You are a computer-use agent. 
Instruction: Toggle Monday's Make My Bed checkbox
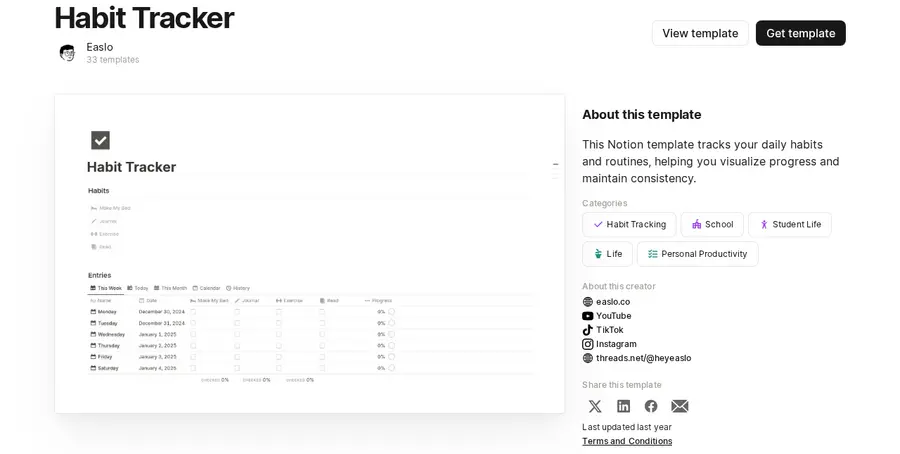click(193, 312)
